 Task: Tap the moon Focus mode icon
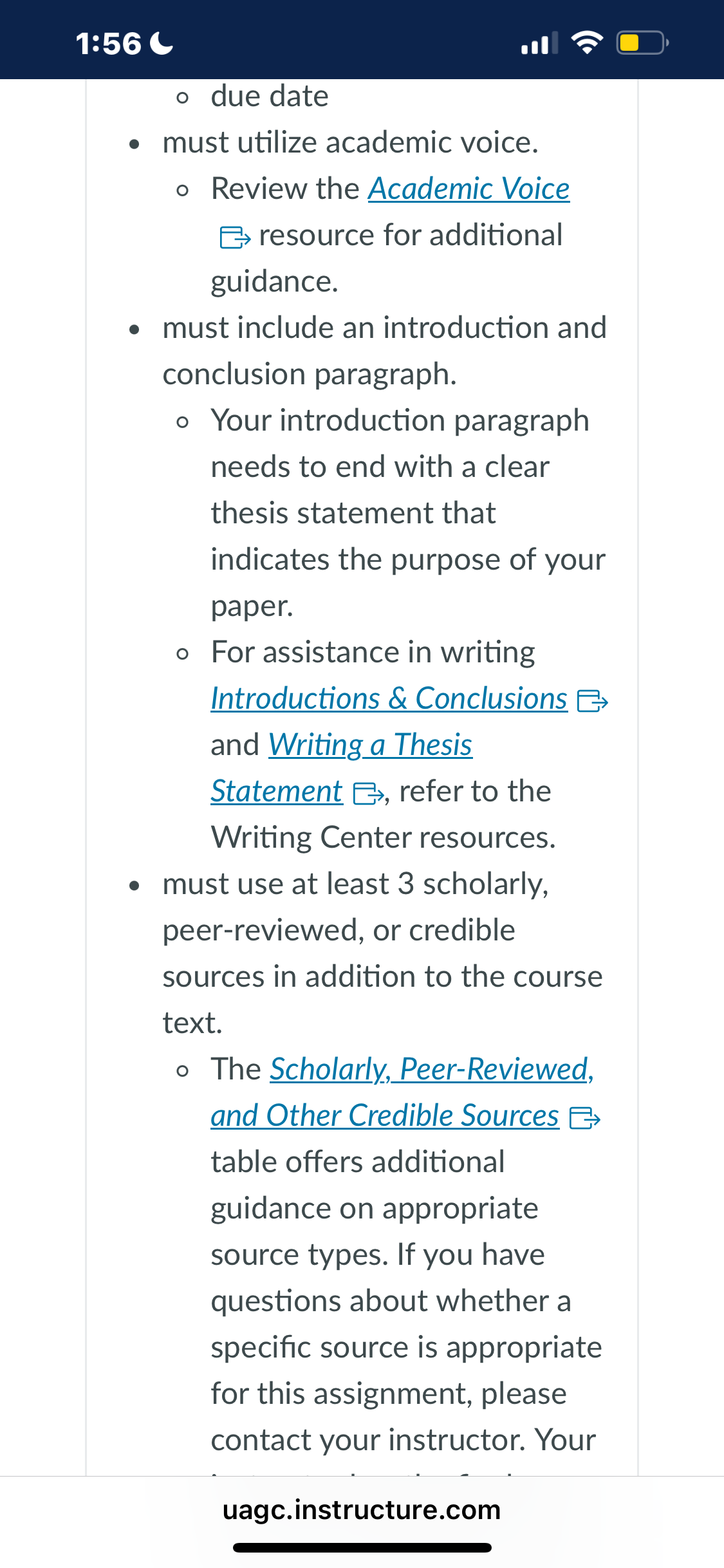tap(161, 43)
